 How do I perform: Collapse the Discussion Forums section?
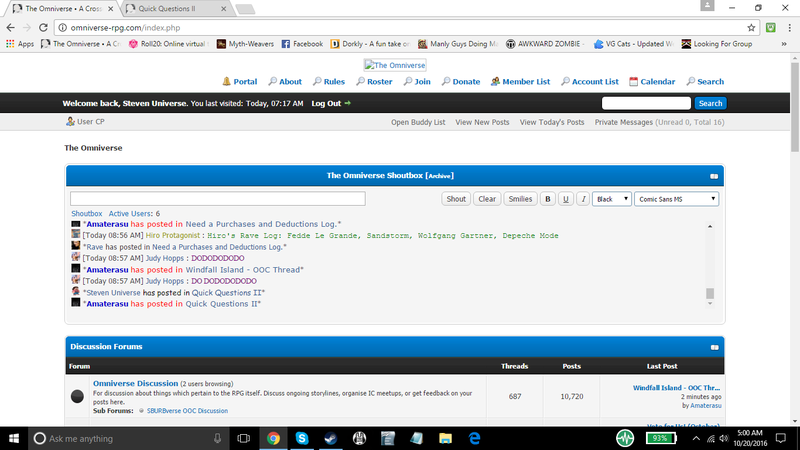point(714,347)
